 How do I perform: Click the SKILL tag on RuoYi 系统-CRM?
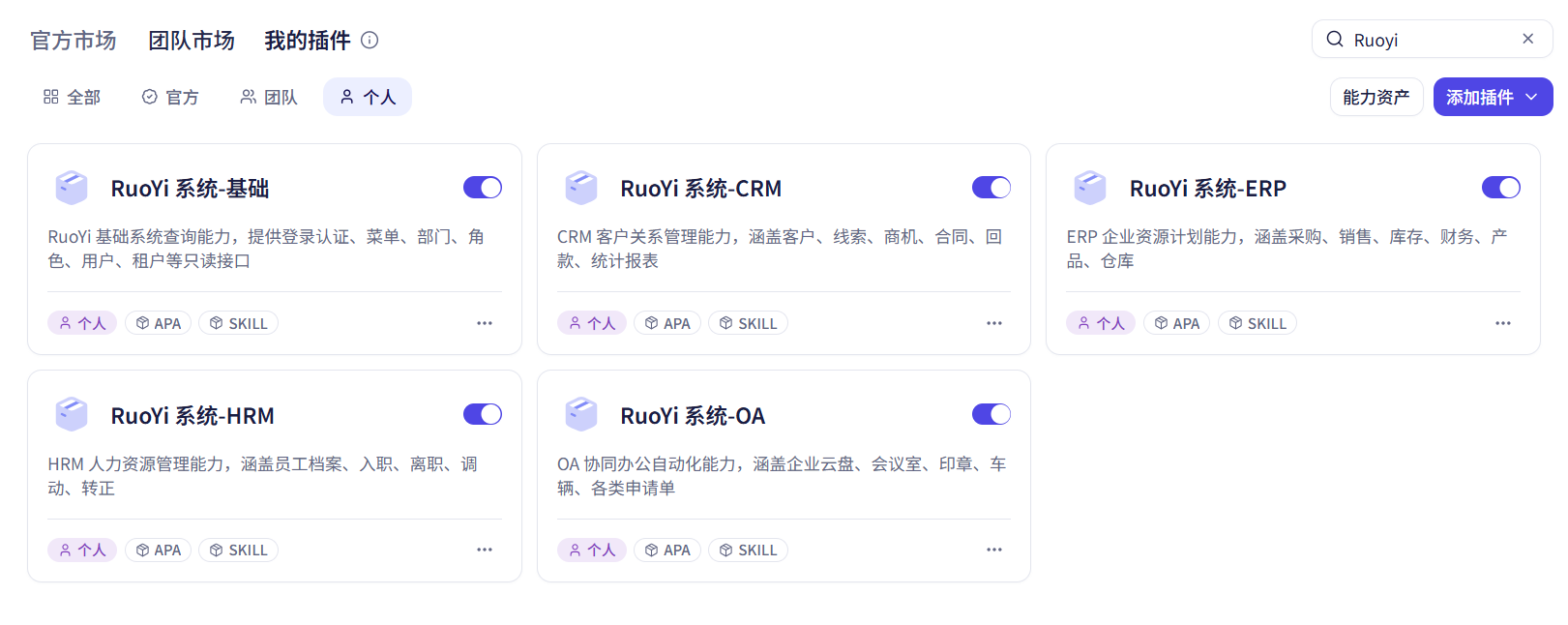(748, 323)
